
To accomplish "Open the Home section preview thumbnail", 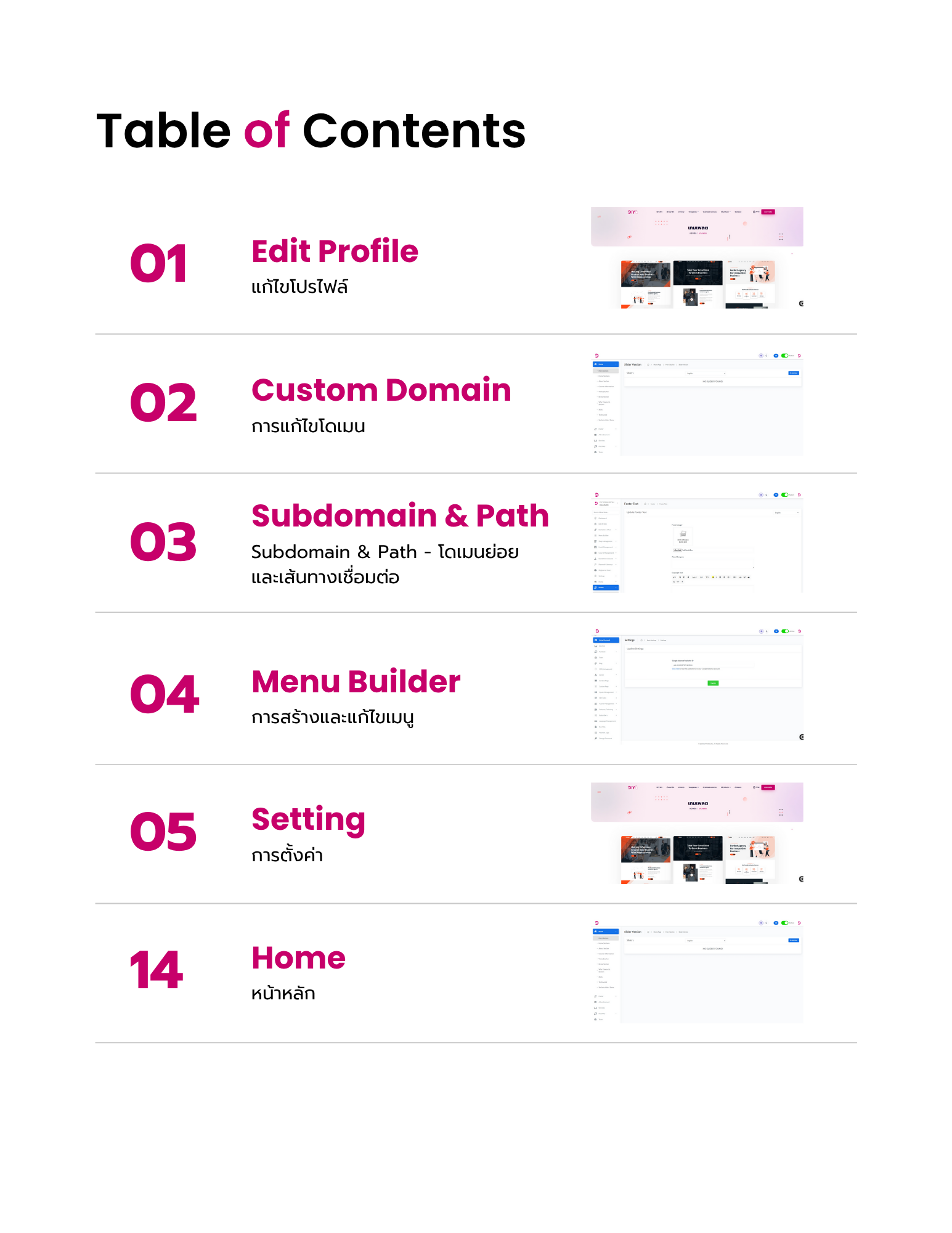I will pyautogui.click(x=697, y=972).
